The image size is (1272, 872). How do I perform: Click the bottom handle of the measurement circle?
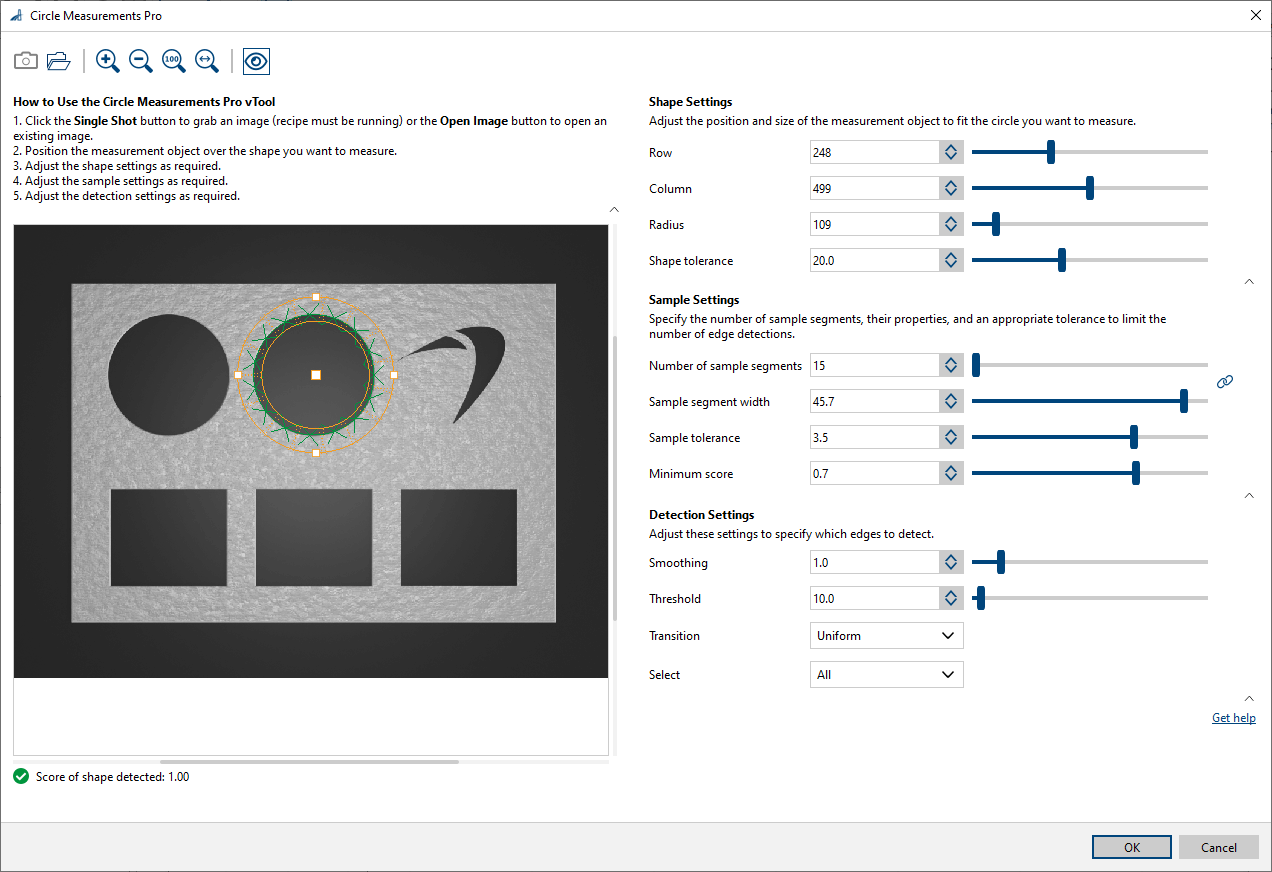316,453
